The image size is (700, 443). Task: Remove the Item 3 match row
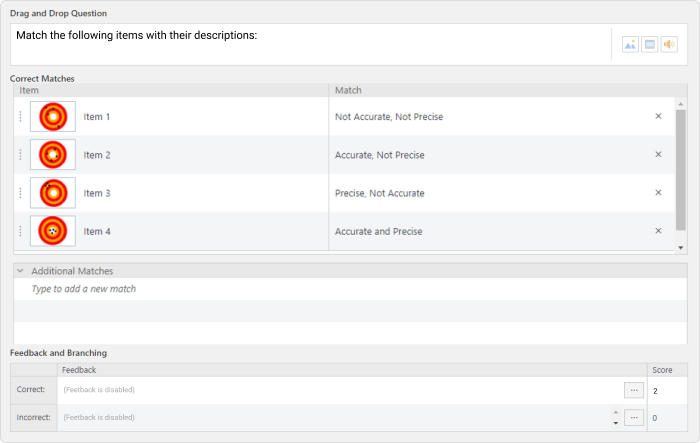pos(658,192)
